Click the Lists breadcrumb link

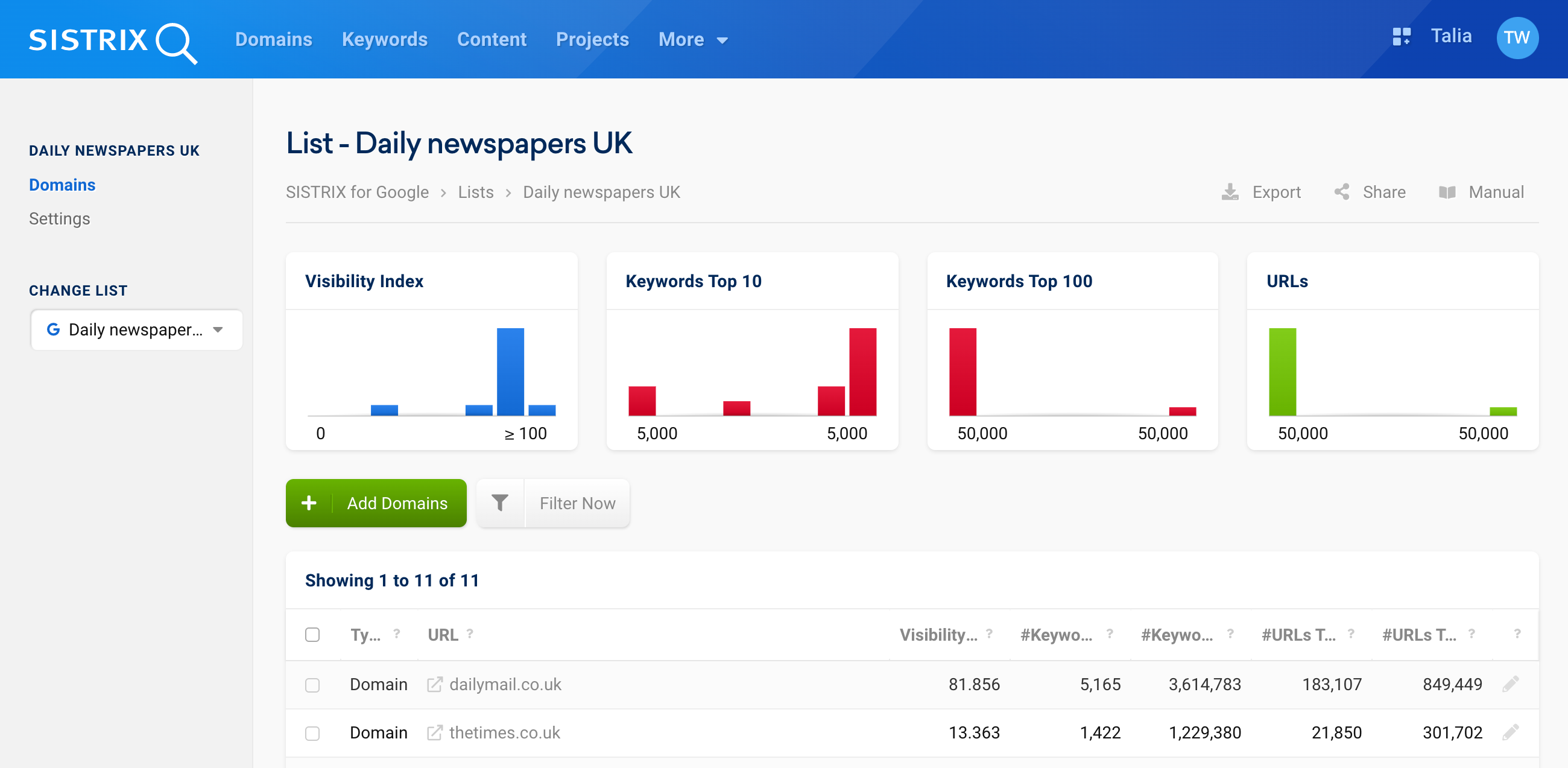point(475,192)
